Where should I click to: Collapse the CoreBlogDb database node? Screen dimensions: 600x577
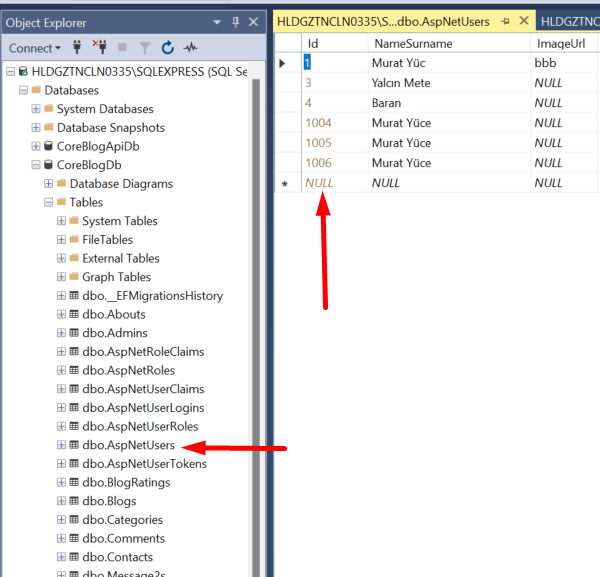36,165
